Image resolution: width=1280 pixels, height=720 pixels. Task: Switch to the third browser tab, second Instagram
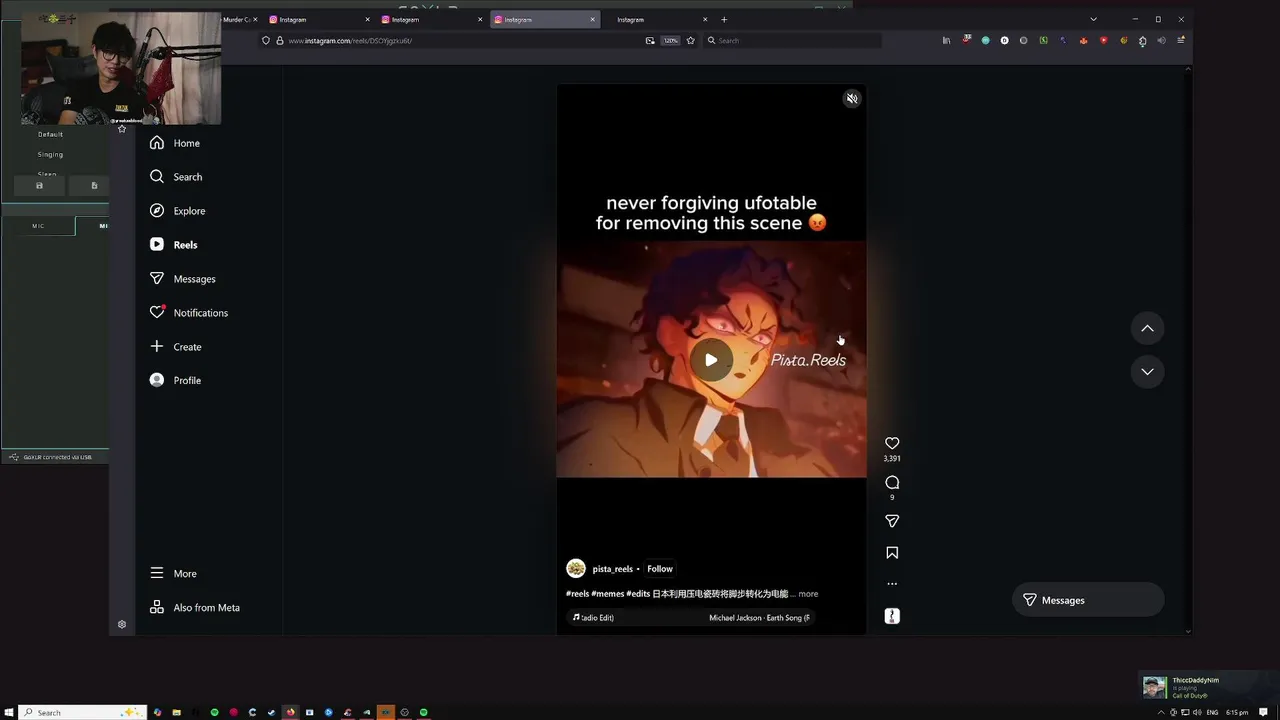click(430, 19)
